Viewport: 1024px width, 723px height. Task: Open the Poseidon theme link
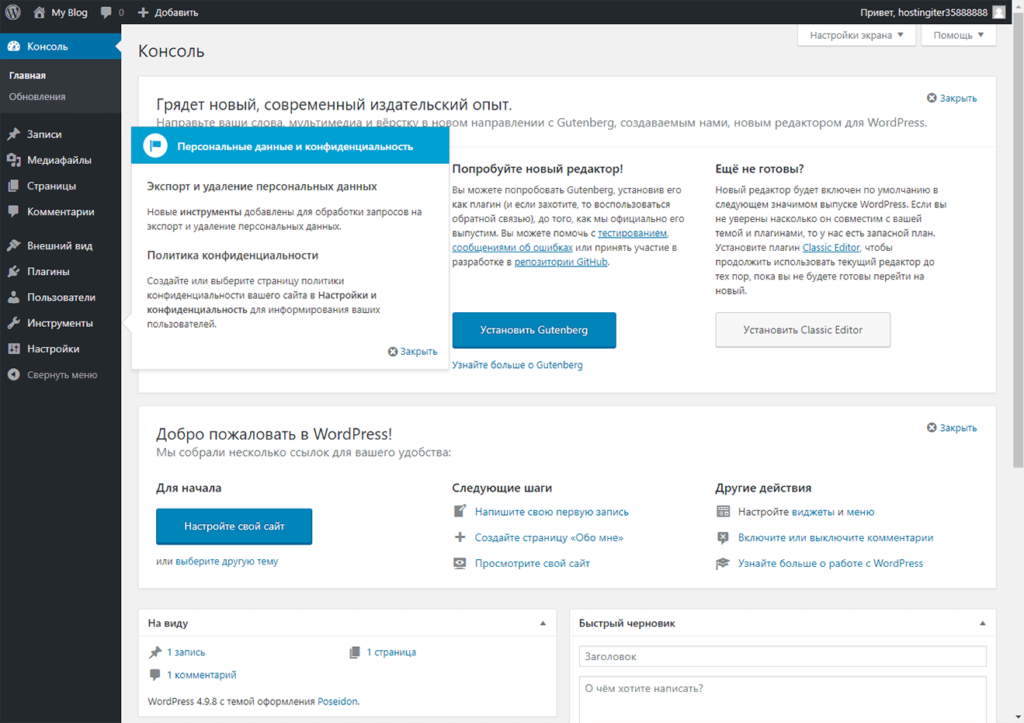pyautogui.click(x=337, y=701)
